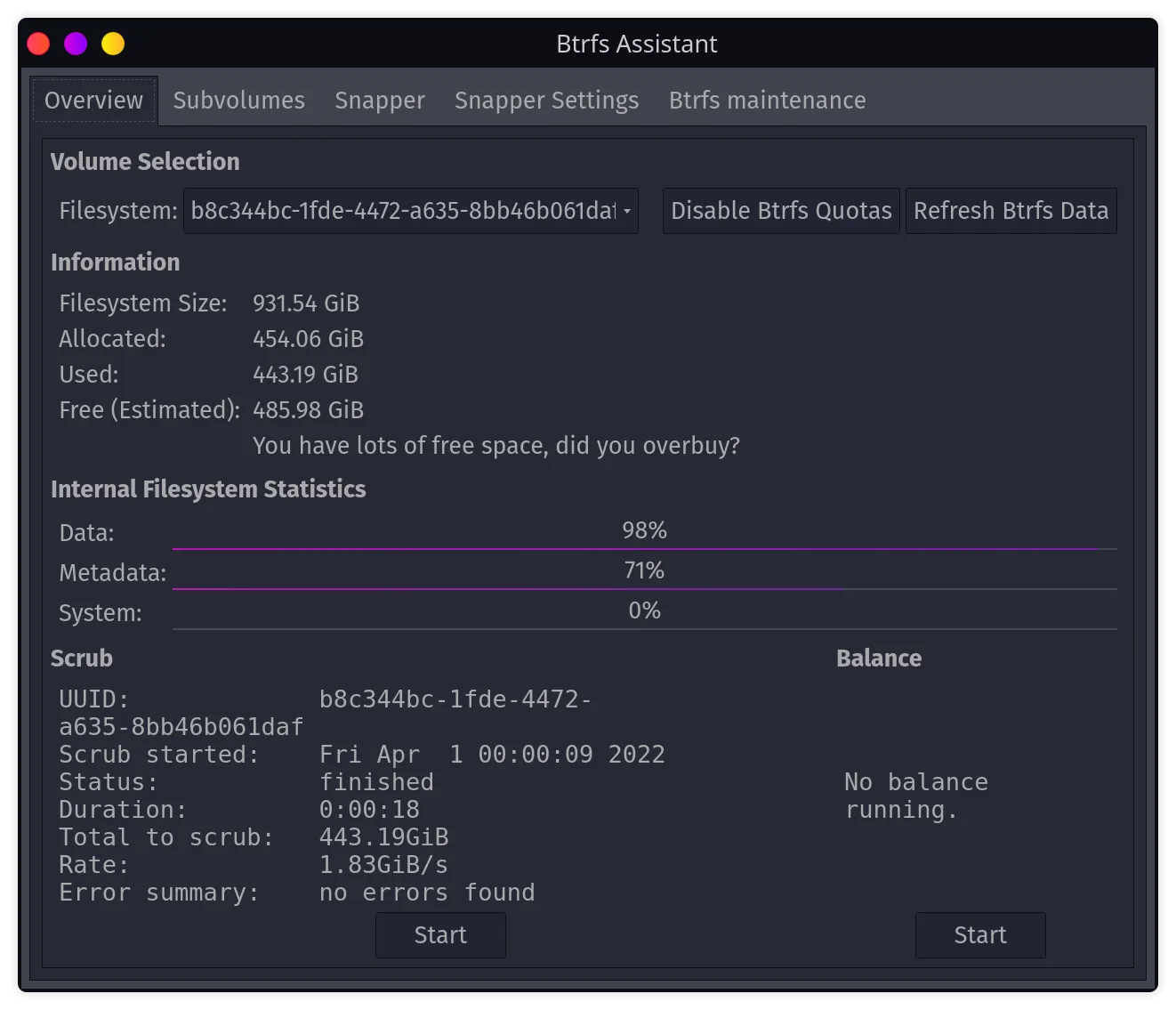Select the 454.06 GiB allocated value
Image resolution: width=1176 pixels, height=1010 pixels.
(x=308, y=339)
